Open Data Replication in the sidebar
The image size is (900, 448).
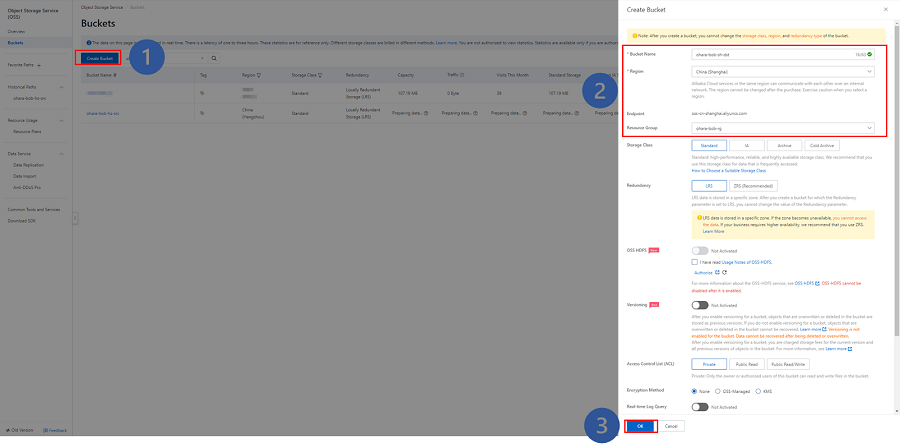point(29,165)
